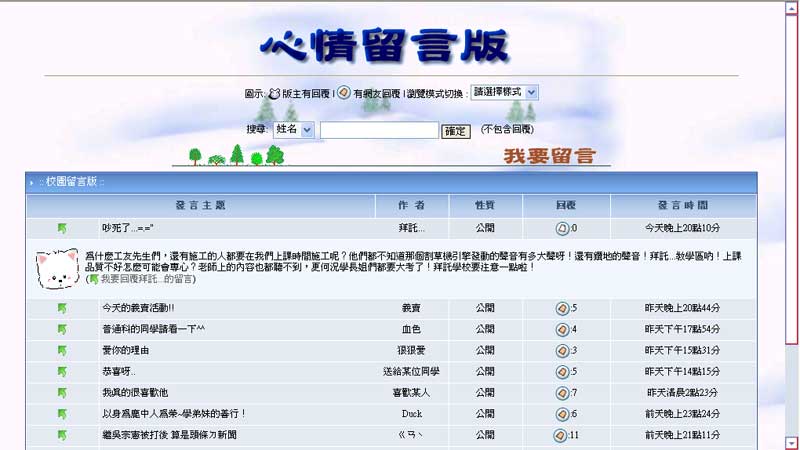Click the reply icon in the 愛你的理由 row
800x450 pixels.
[x=562, y=351]
